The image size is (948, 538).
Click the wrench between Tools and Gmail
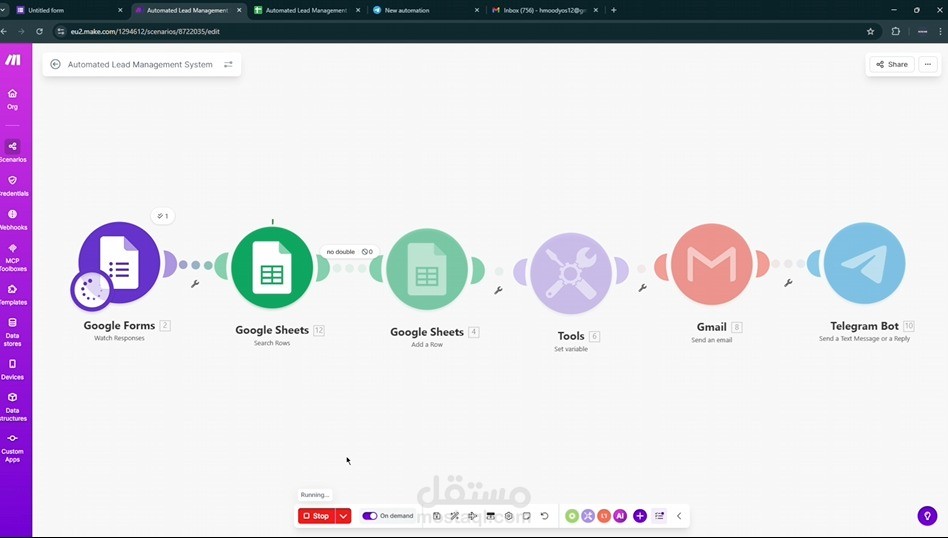click(x=643, y=288)
